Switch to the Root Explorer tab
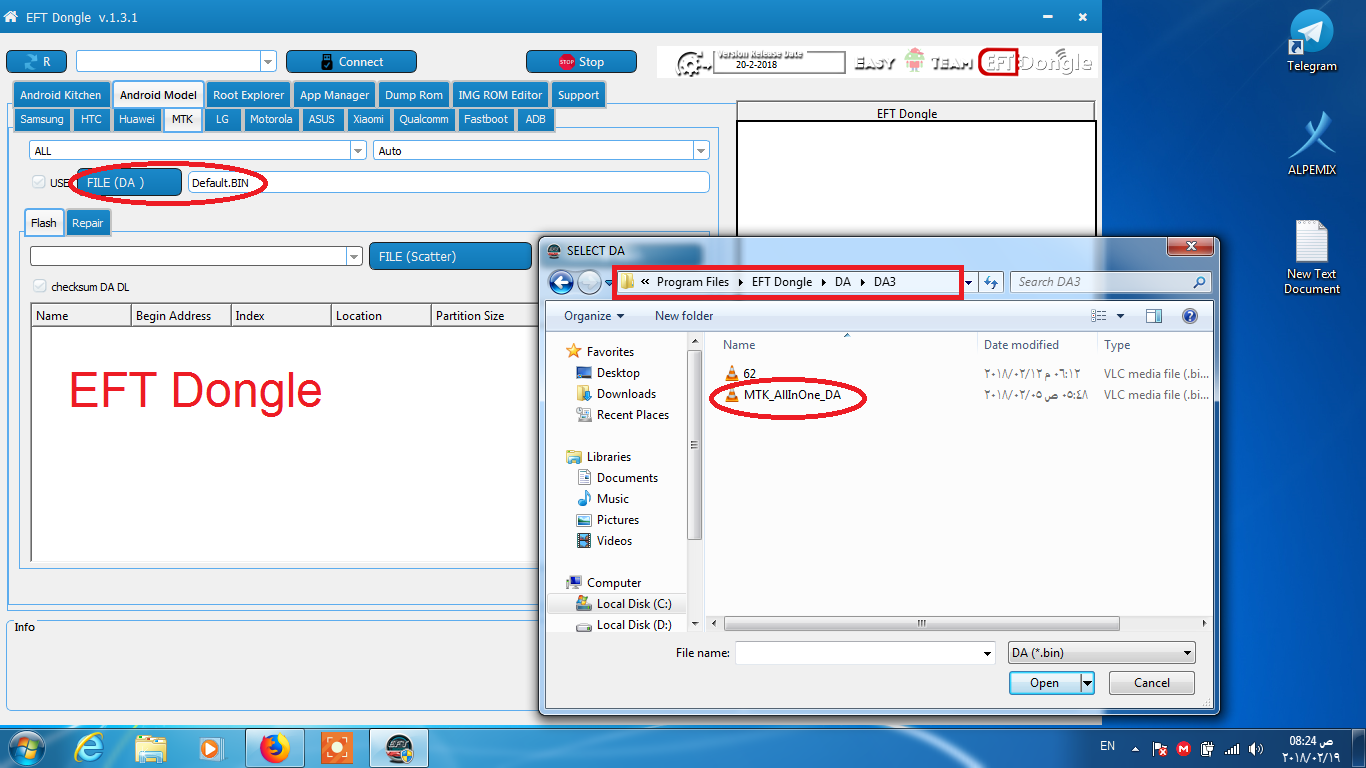 249,95
